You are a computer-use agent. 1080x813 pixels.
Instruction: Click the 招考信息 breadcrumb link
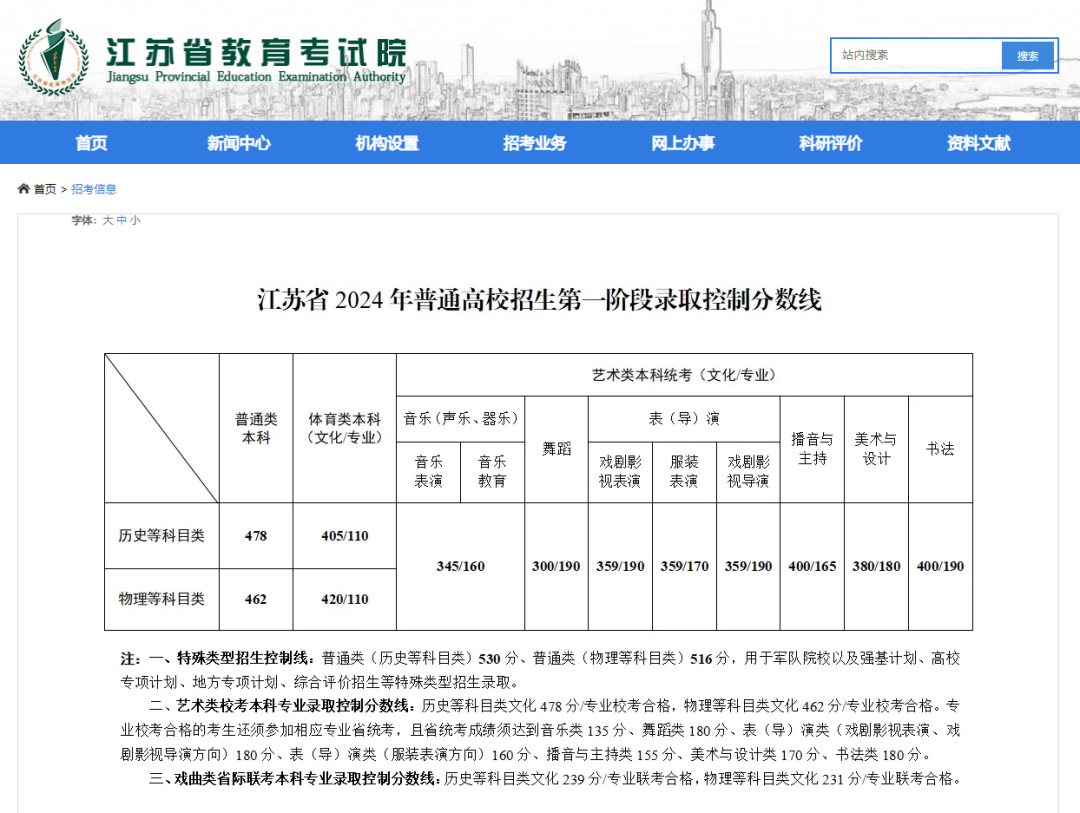point(94,189)
